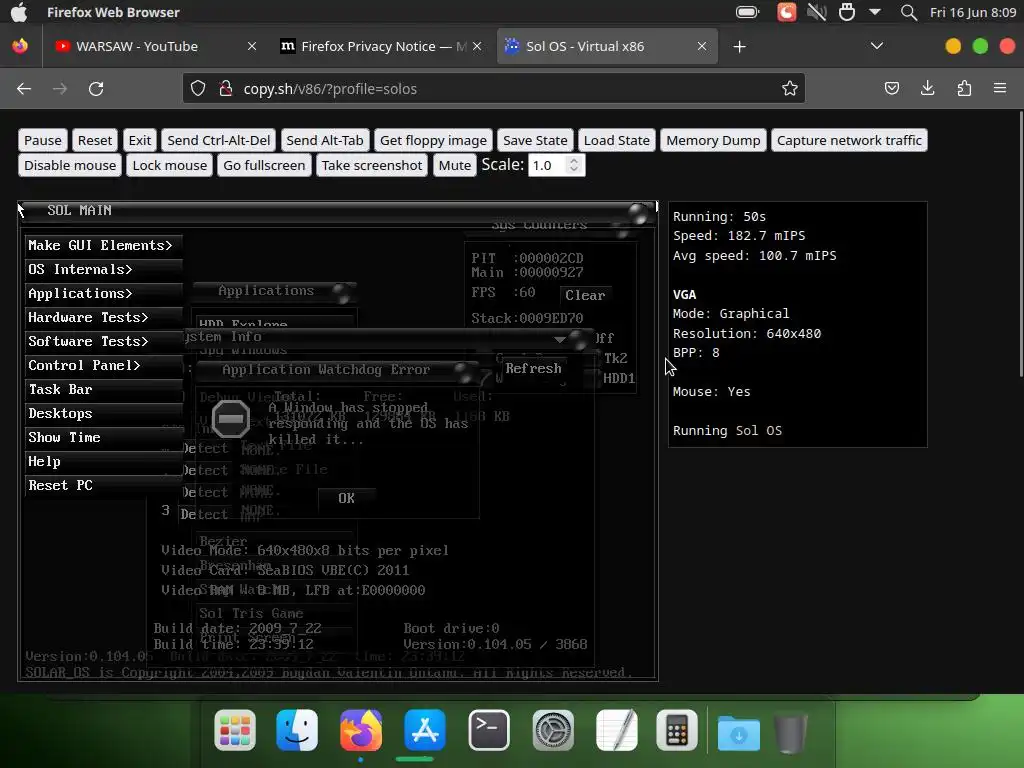Bookmark this page with the star icon

tap(790, 88)
